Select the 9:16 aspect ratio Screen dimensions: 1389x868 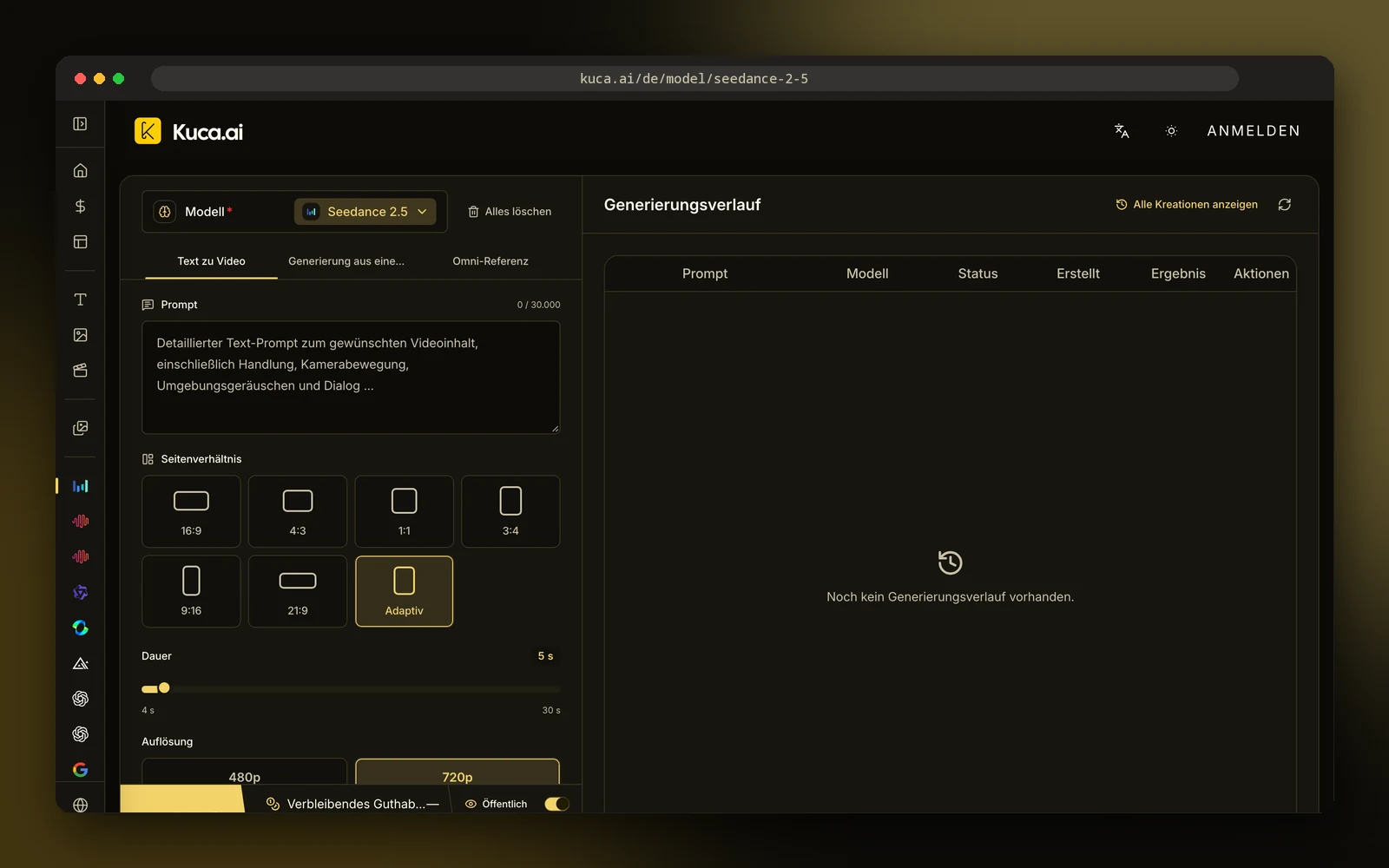click(191, 591)
